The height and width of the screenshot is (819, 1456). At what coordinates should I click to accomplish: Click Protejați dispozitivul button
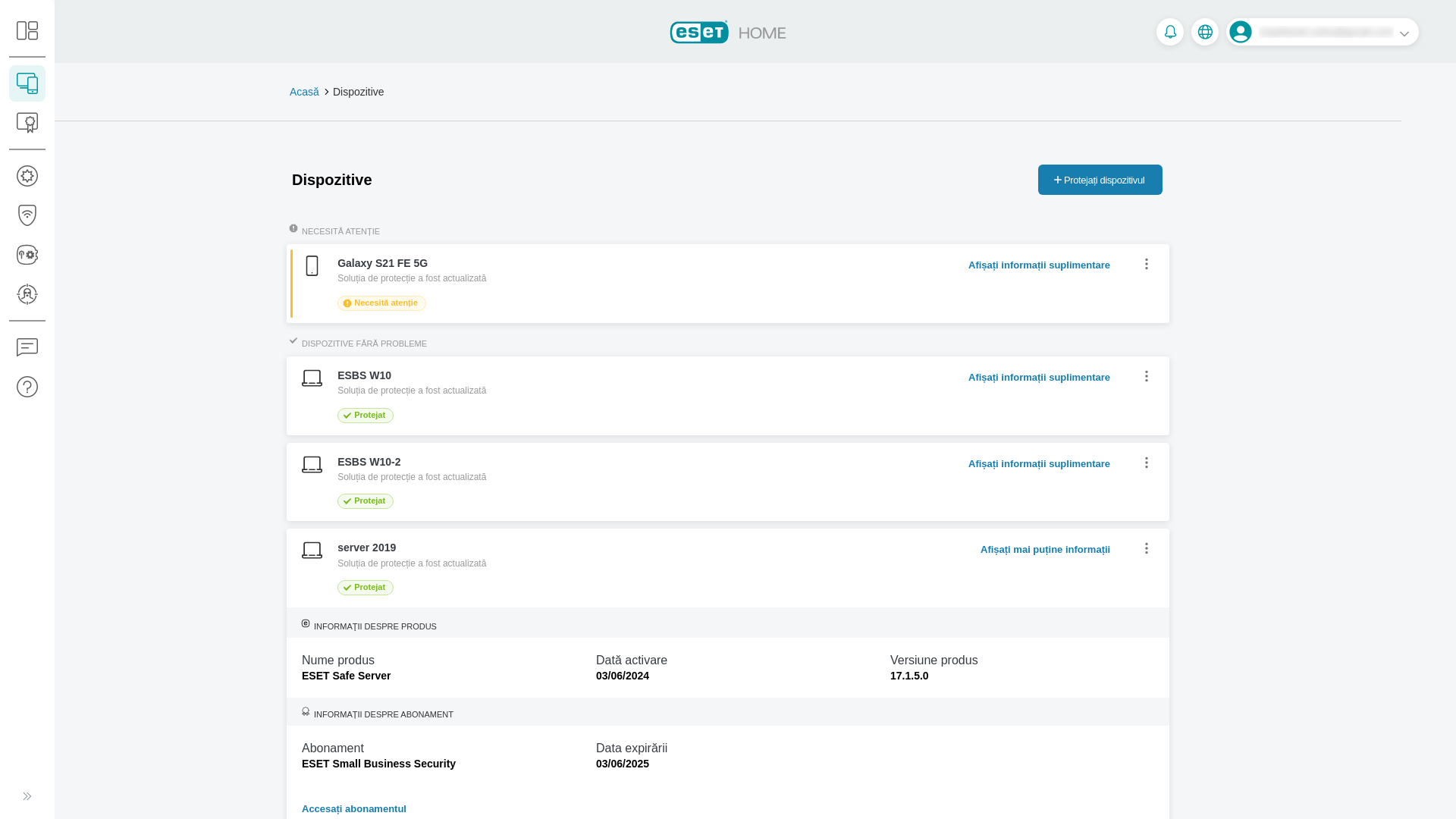point(1100,180)
